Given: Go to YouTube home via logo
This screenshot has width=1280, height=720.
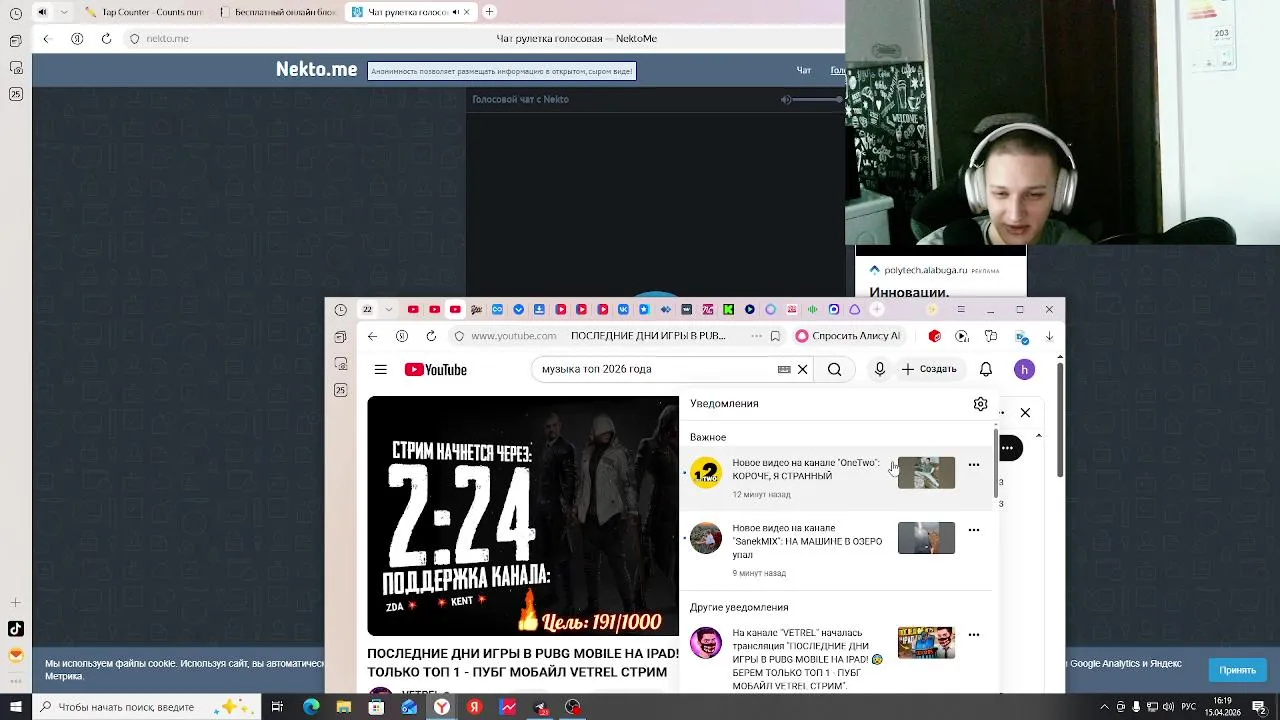Looking at the screenshot, I should (435, 369).
